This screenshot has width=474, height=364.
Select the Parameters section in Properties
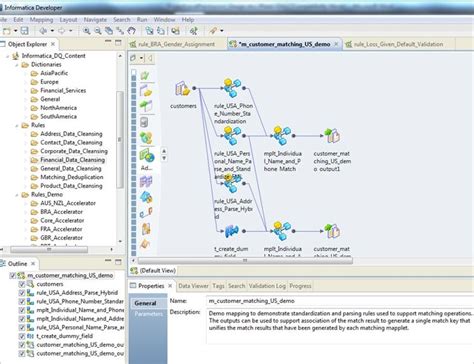point(148,314)
